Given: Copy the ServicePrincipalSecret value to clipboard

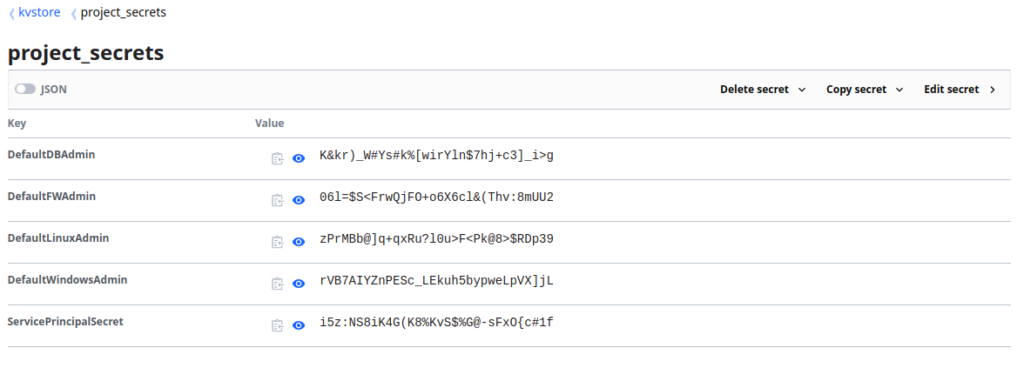Looking at the screenshot, I should click(x=278, y=326).
